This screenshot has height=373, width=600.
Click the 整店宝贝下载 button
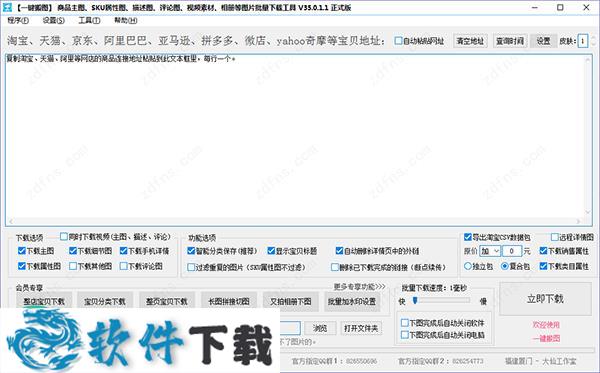[44, 301]
